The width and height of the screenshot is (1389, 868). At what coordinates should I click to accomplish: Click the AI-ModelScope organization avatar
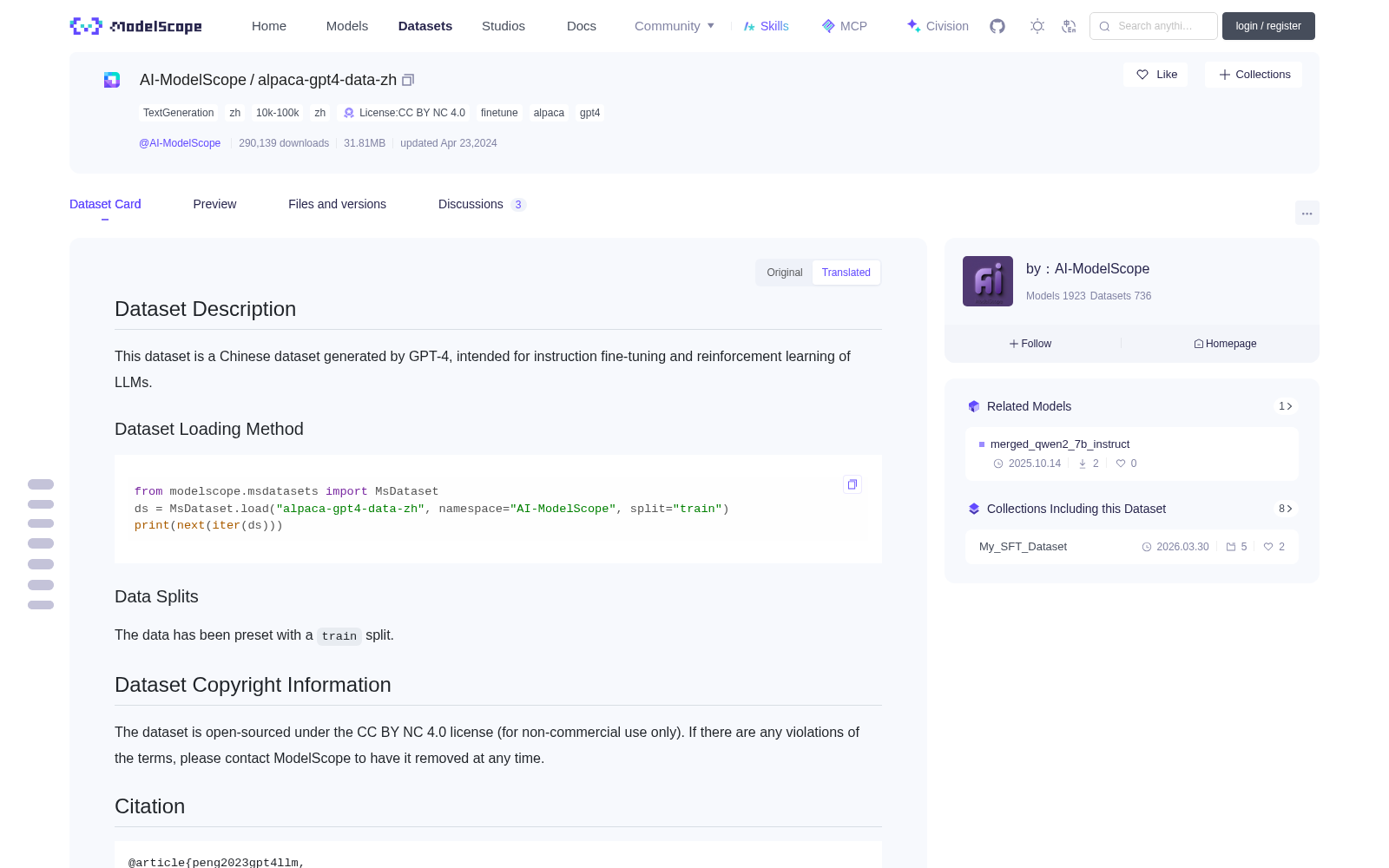point(988,281)
